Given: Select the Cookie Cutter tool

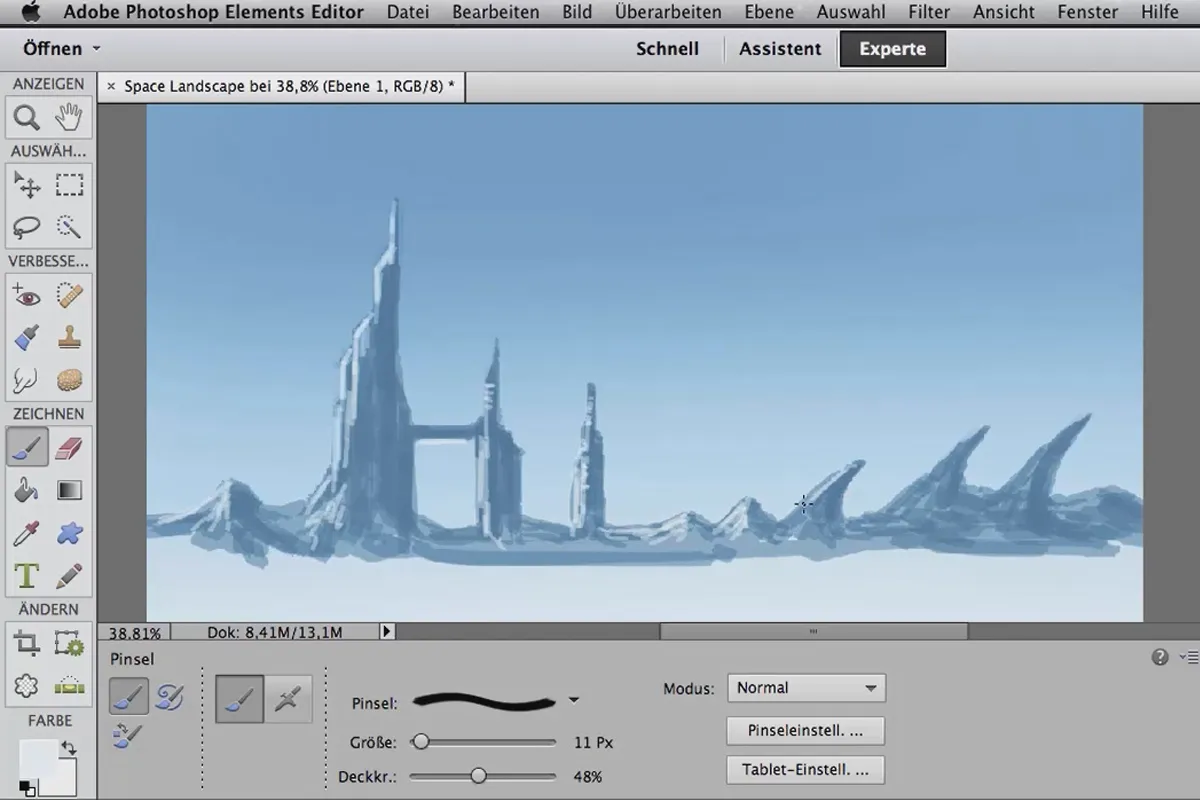Looking at the screenshot, I should click(27, 686).
